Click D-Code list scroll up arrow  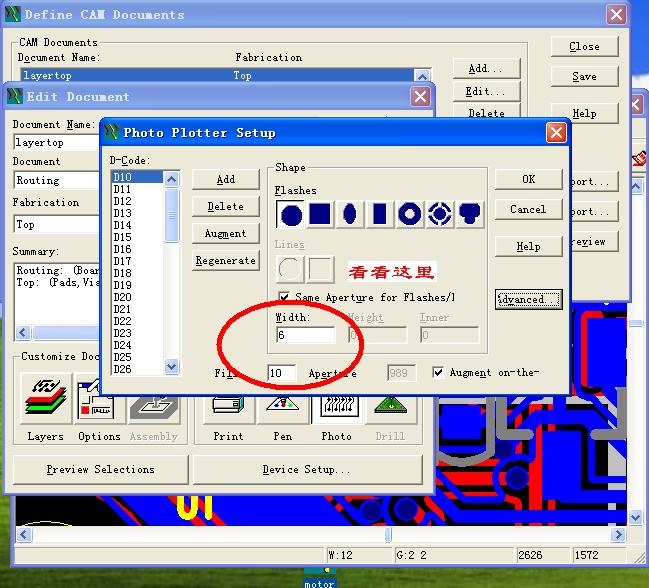click(x=171, y=179)
